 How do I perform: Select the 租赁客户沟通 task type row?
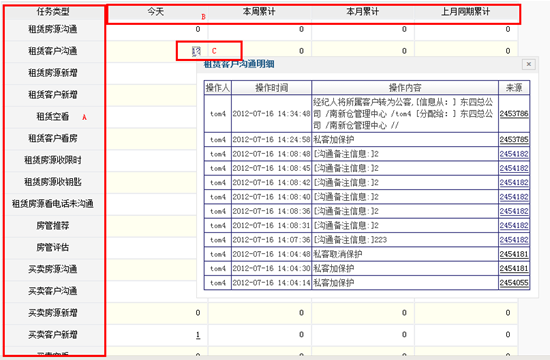click(53, 51)
